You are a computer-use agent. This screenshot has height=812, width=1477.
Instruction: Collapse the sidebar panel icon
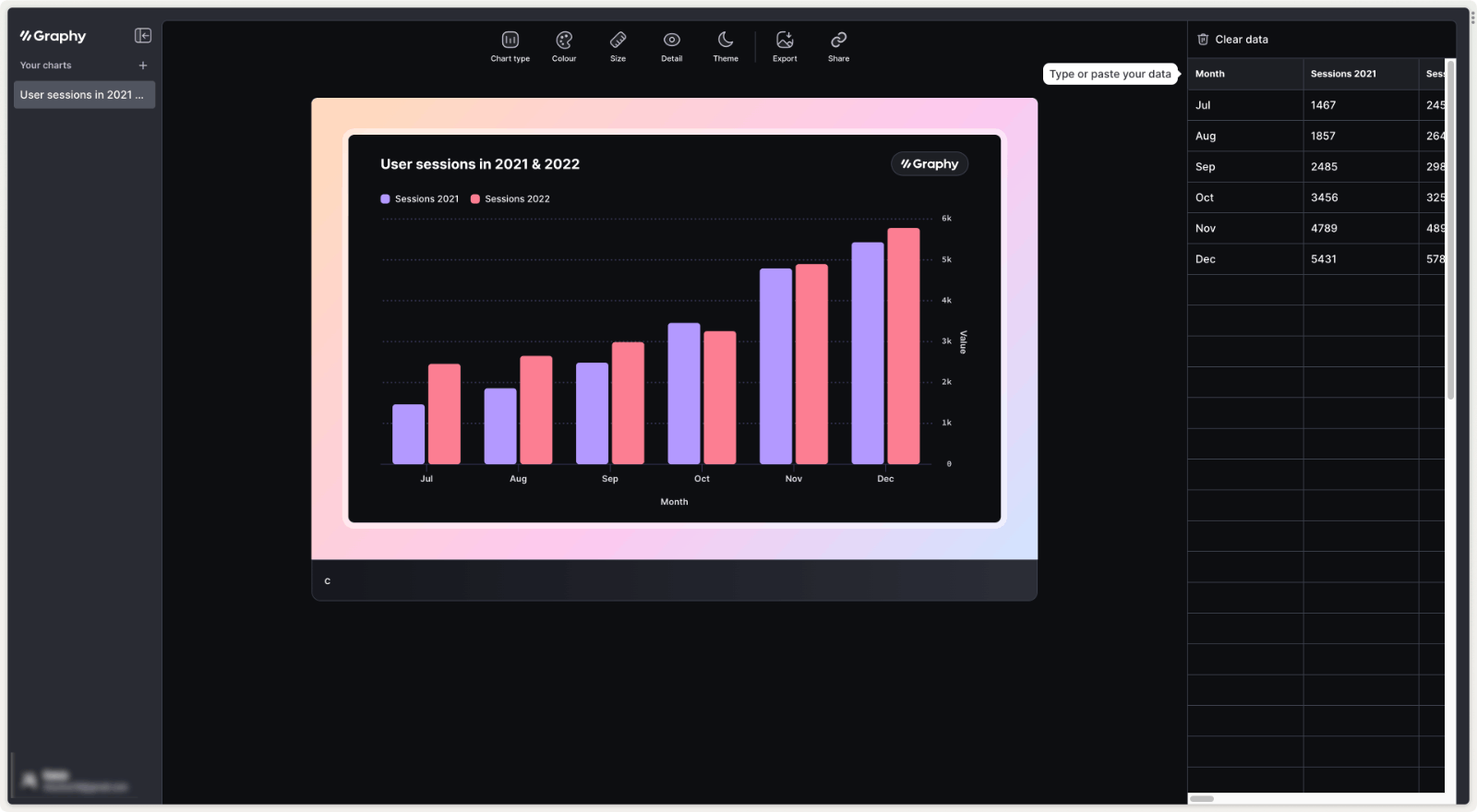point(143,35)
